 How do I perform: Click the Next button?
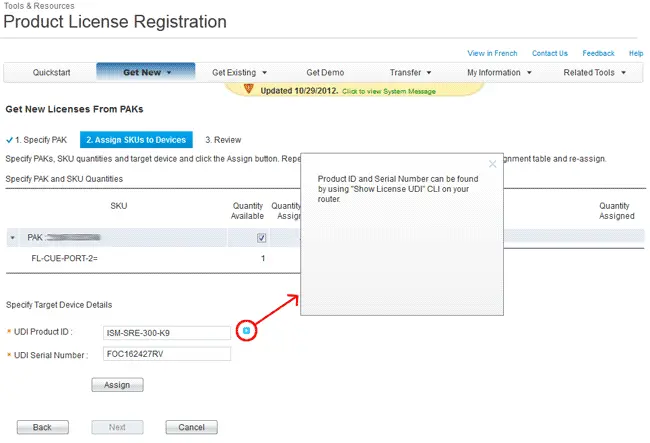(117, 427)
